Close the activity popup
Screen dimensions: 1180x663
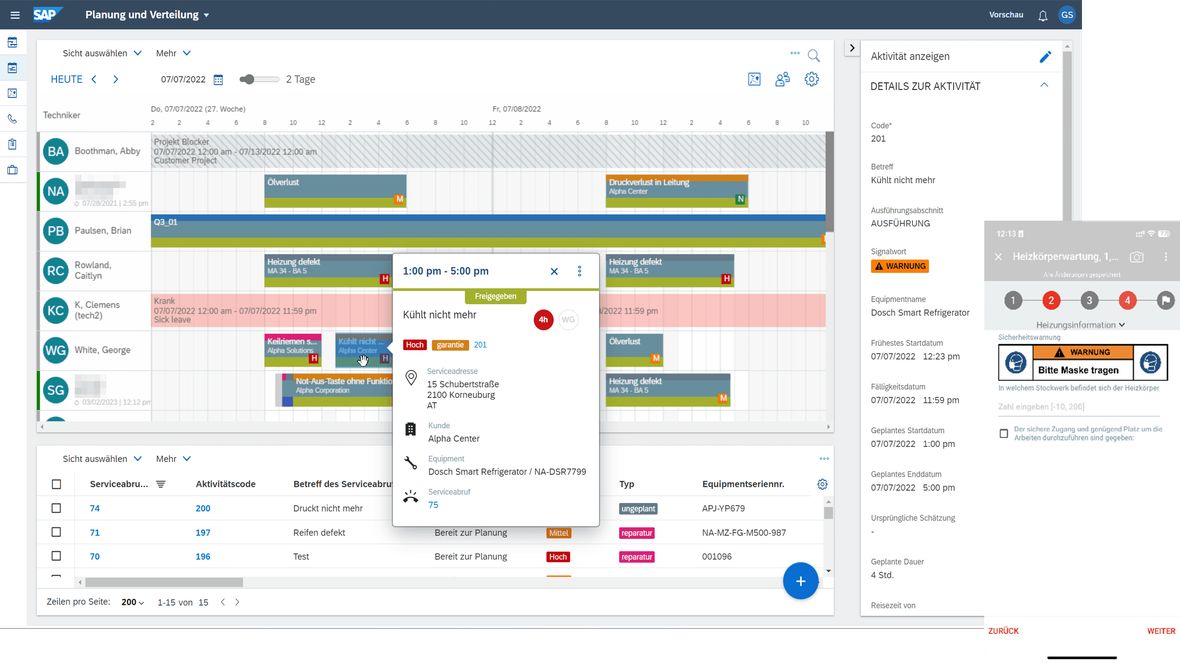(554, 271)
